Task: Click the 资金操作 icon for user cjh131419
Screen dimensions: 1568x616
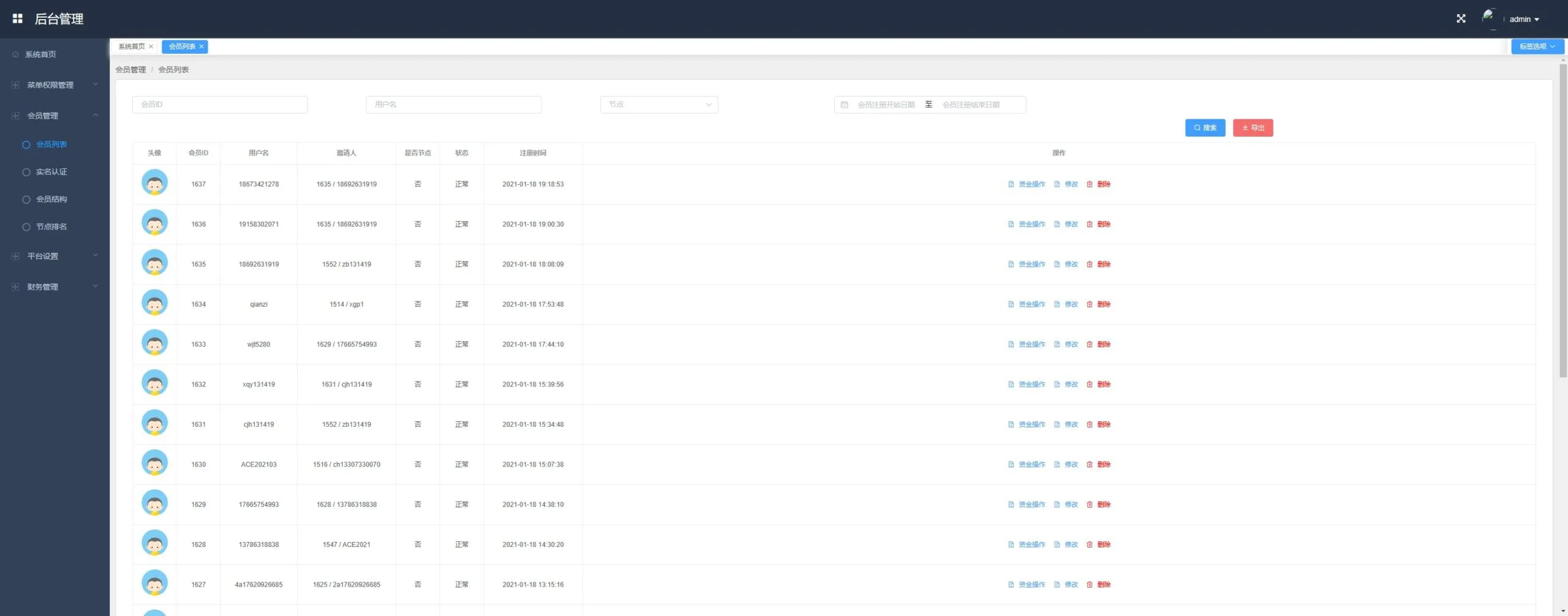Action: click(1011, 424)
